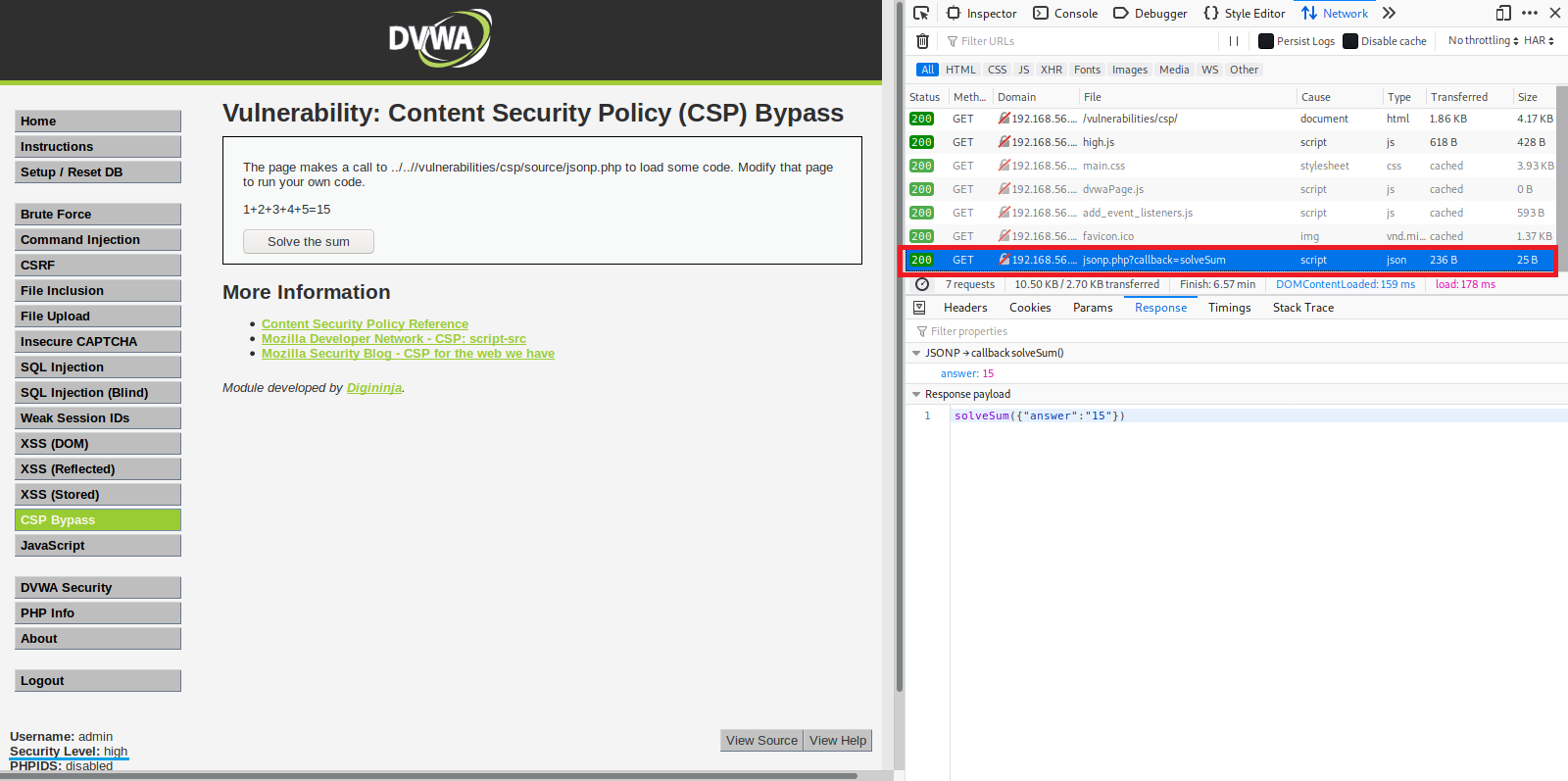This screenshot has width=1568, height=781.
Task: Click the Filter properties input field
Action: click(x=1237, y=332)
